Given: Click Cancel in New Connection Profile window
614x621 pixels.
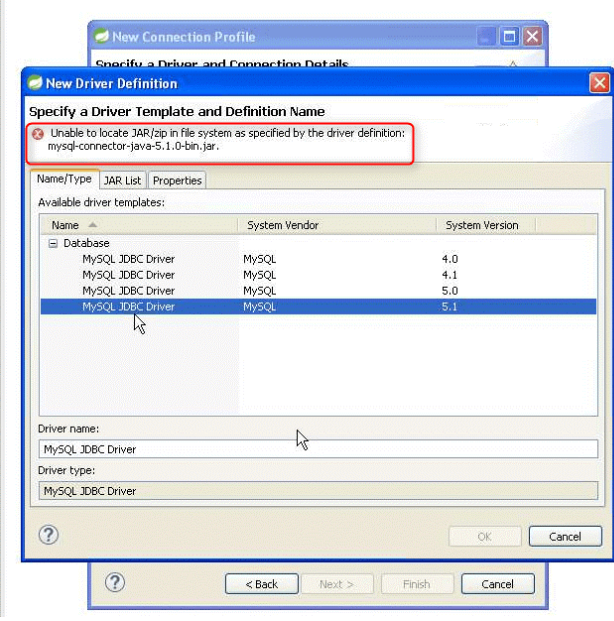Looking at the screenshot, I should tap(498, 584).
